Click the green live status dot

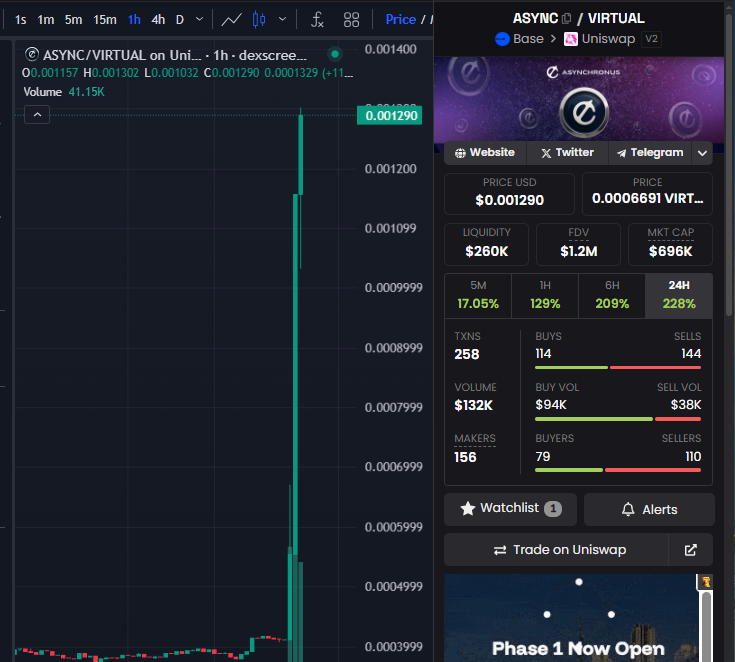pos(335,54)
